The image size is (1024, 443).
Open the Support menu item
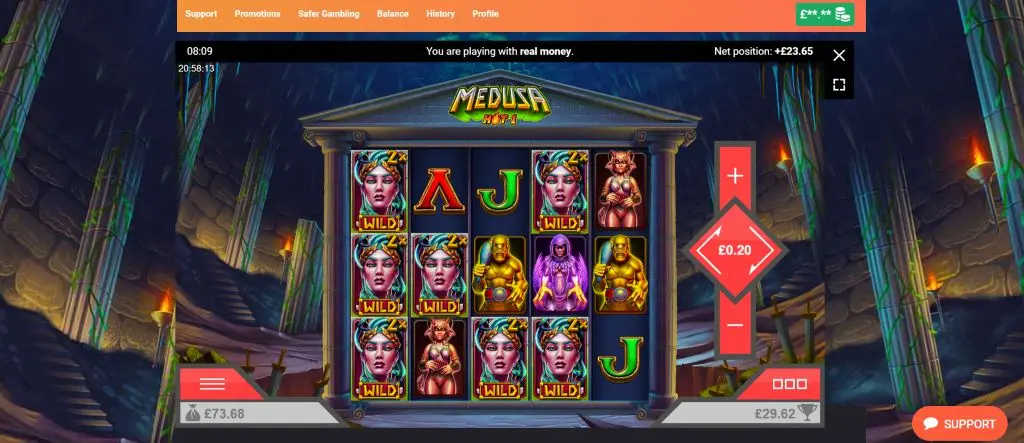201,14
